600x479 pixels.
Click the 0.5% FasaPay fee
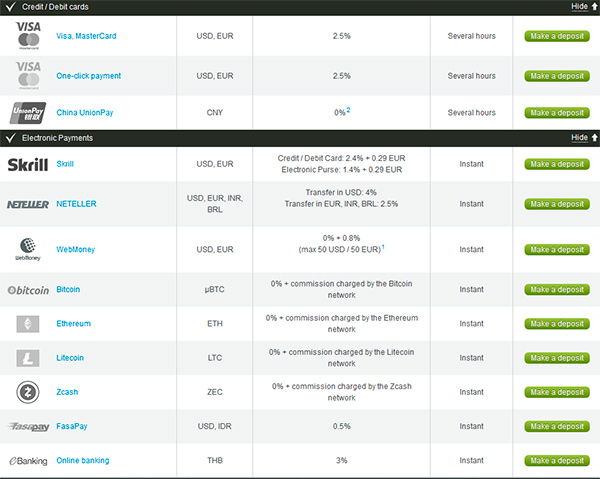point(342,426)
